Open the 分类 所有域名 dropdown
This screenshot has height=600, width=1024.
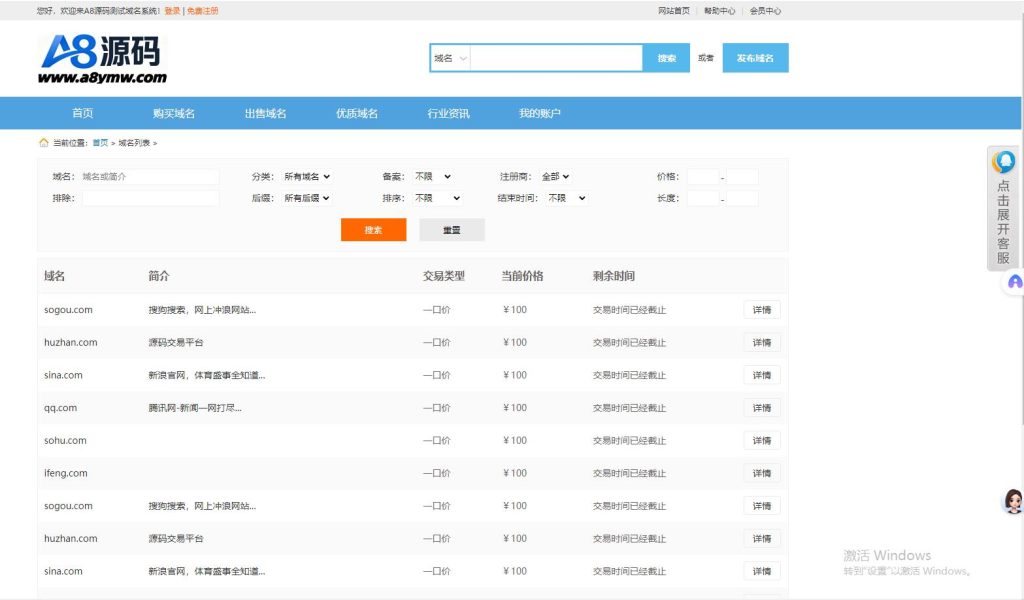point(307,176)
